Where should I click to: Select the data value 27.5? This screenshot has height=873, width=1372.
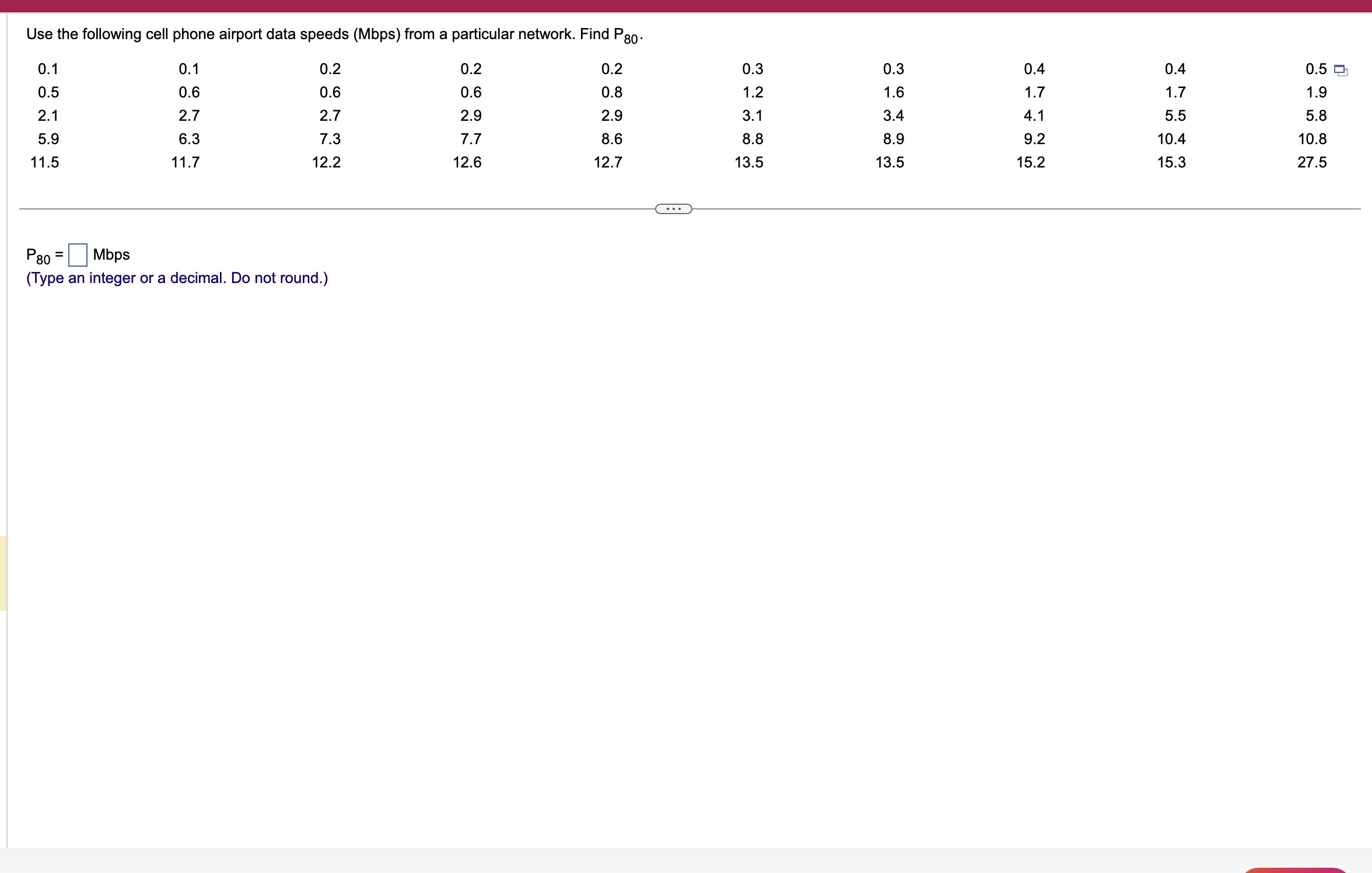click(x=1311, y=162)
